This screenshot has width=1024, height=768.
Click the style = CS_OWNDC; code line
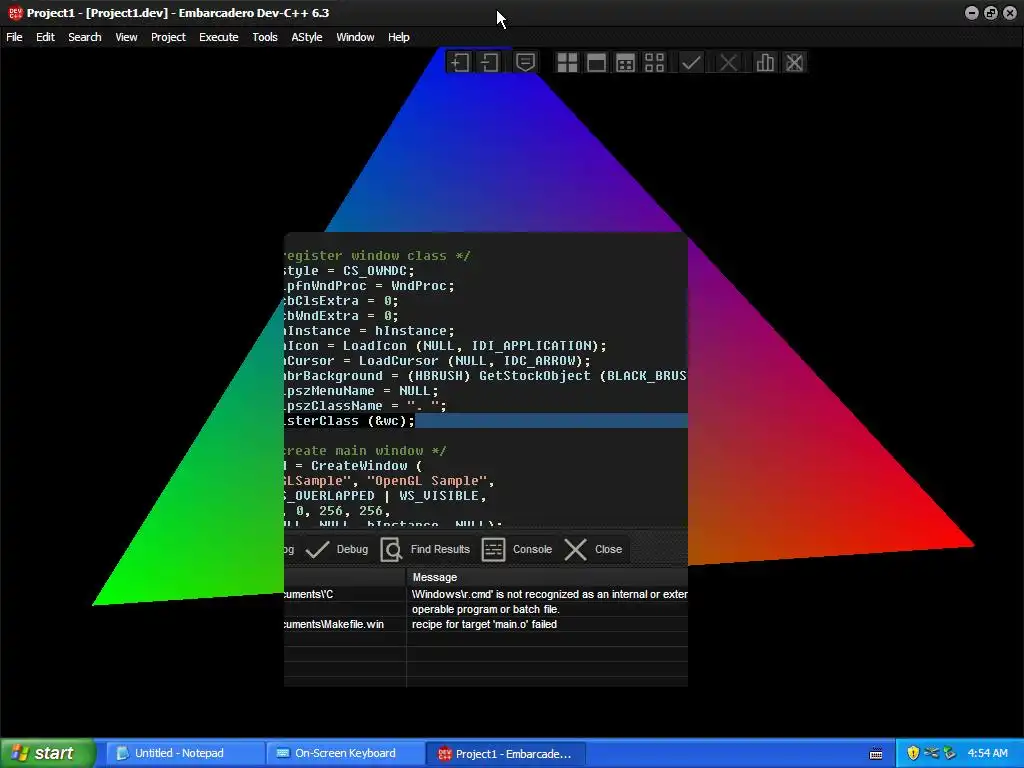[349, 271]
